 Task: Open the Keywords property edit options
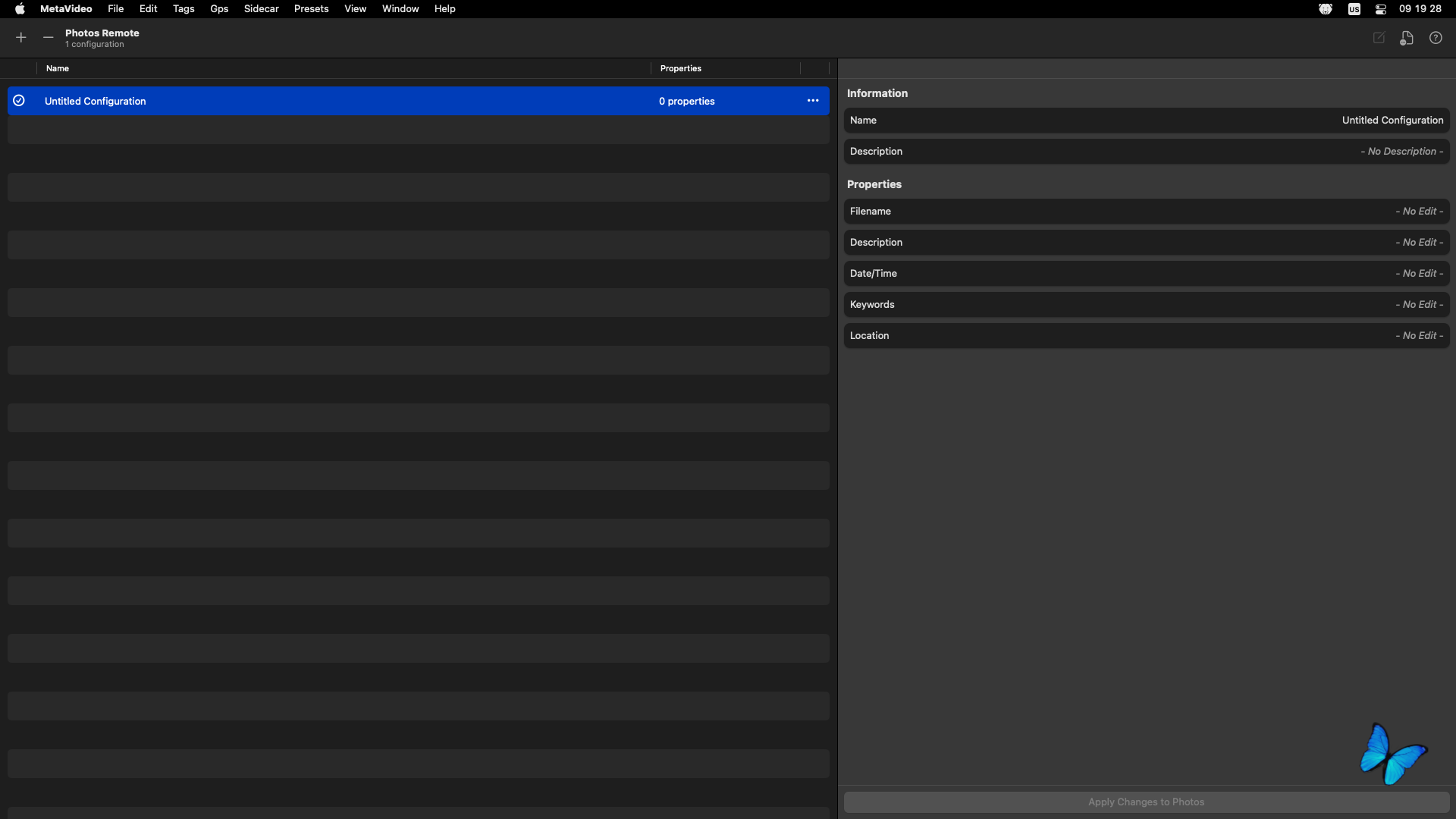[1419, 305]
